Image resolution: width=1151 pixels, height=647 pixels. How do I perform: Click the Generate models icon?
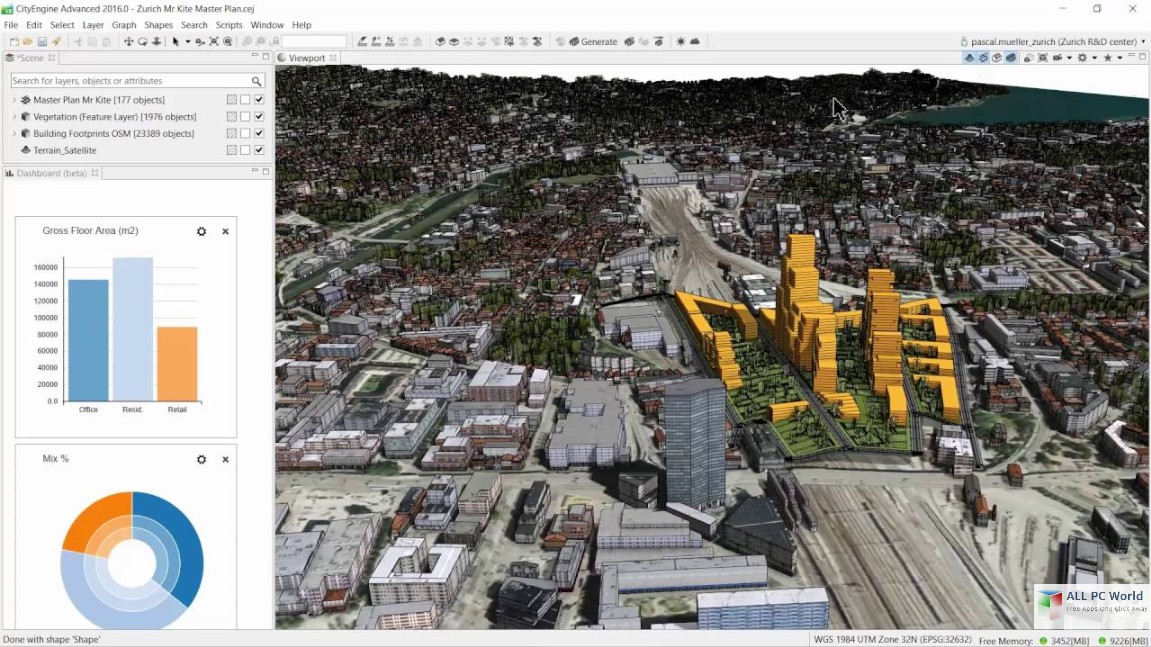[573, 42]
